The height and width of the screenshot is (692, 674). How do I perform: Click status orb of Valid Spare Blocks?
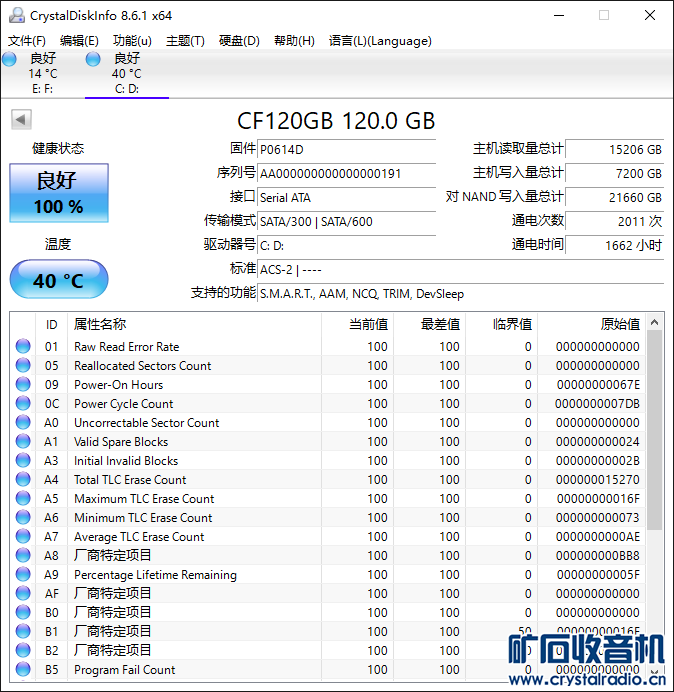[x=23, y=441]
